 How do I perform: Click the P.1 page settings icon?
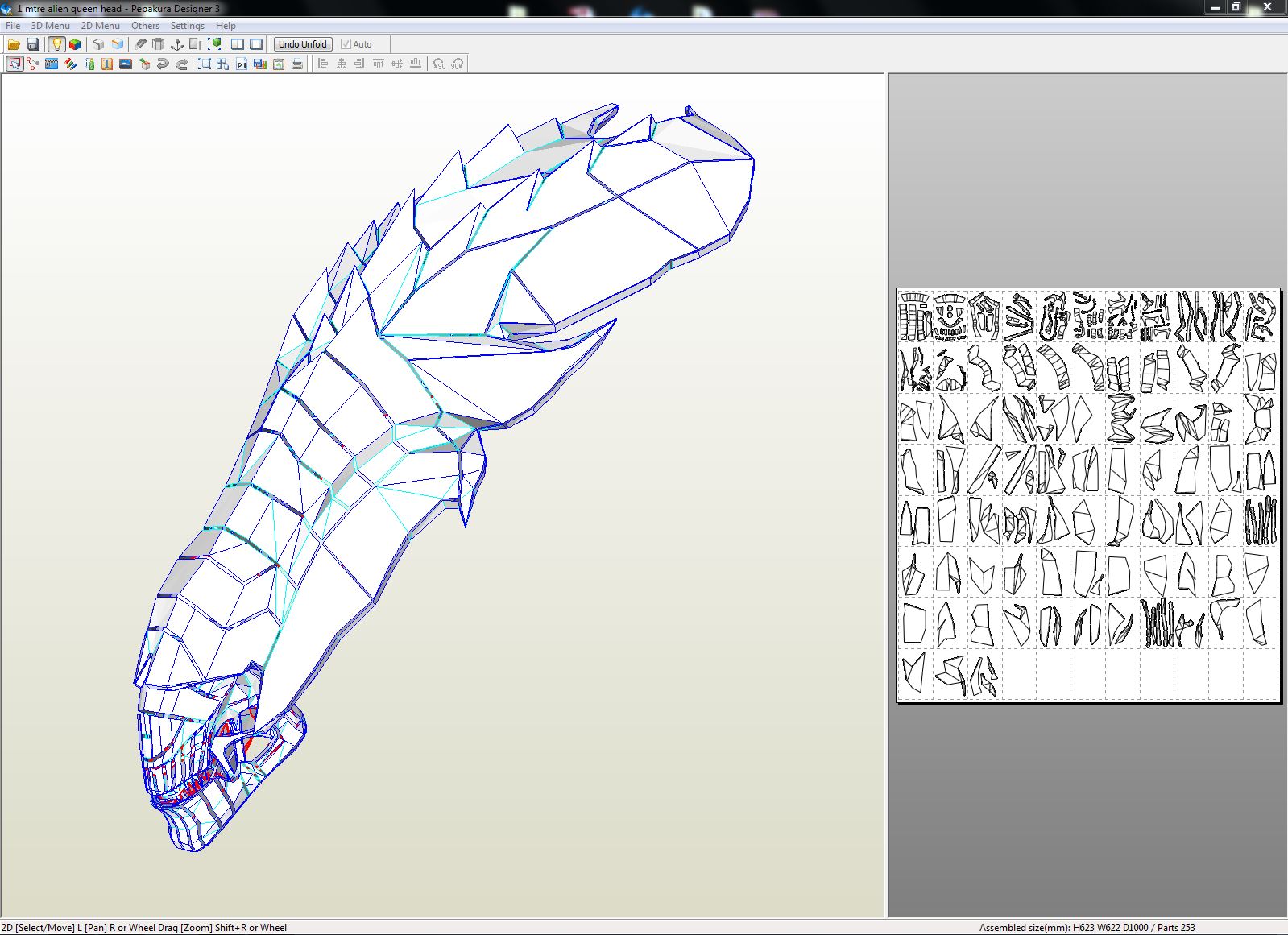(x=241, y=64)
